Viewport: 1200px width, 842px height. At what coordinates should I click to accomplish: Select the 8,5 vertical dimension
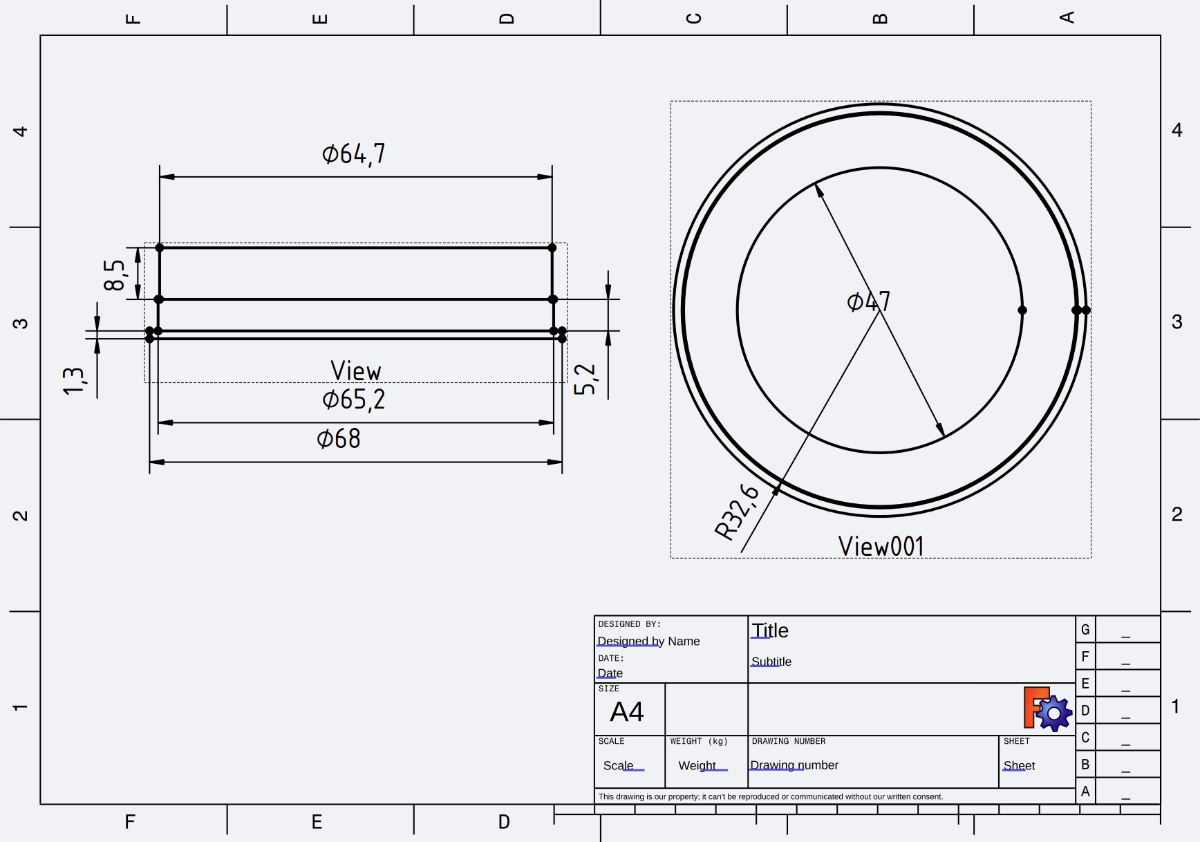pos(116,277)
